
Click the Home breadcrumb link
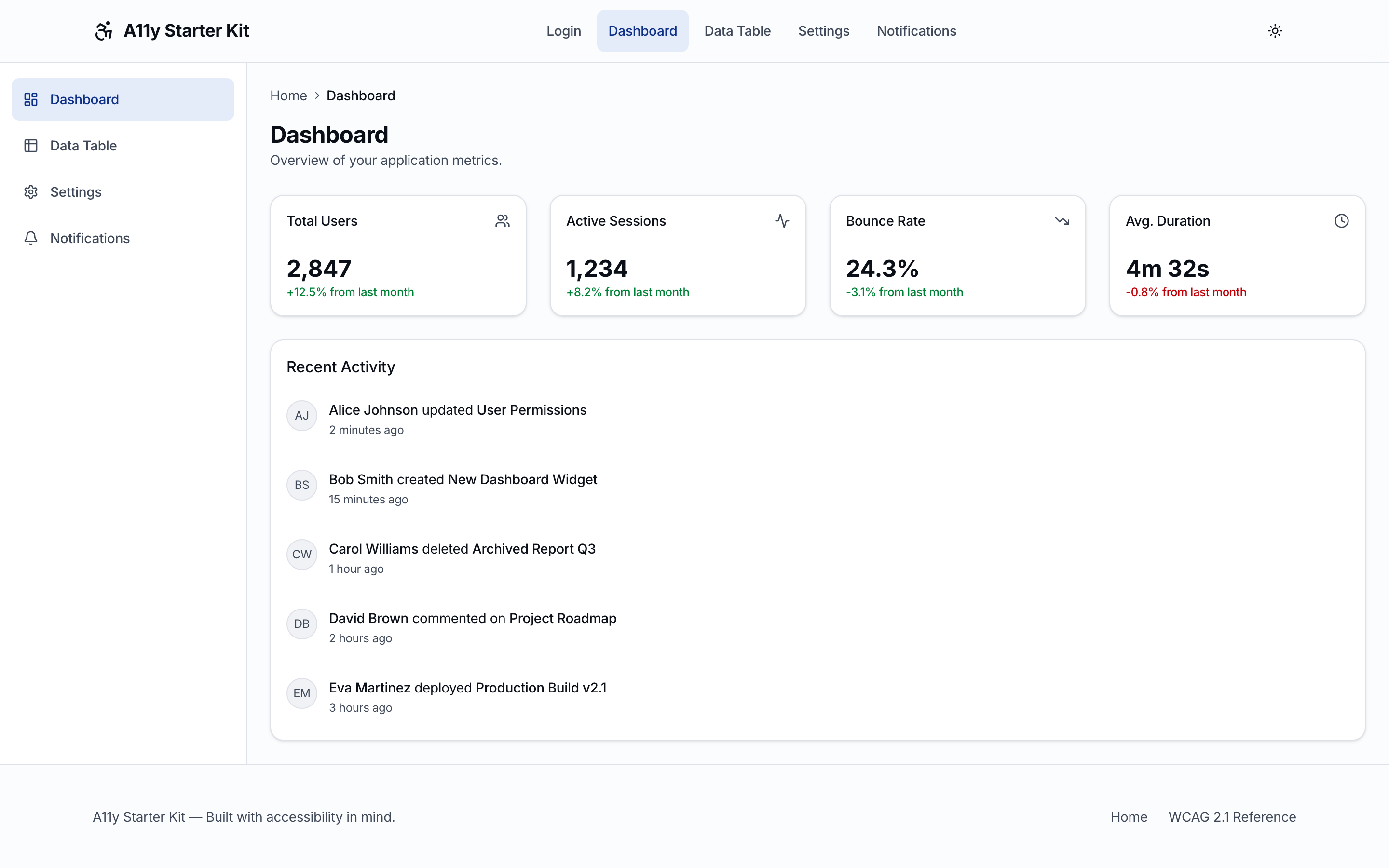[288, 96]
